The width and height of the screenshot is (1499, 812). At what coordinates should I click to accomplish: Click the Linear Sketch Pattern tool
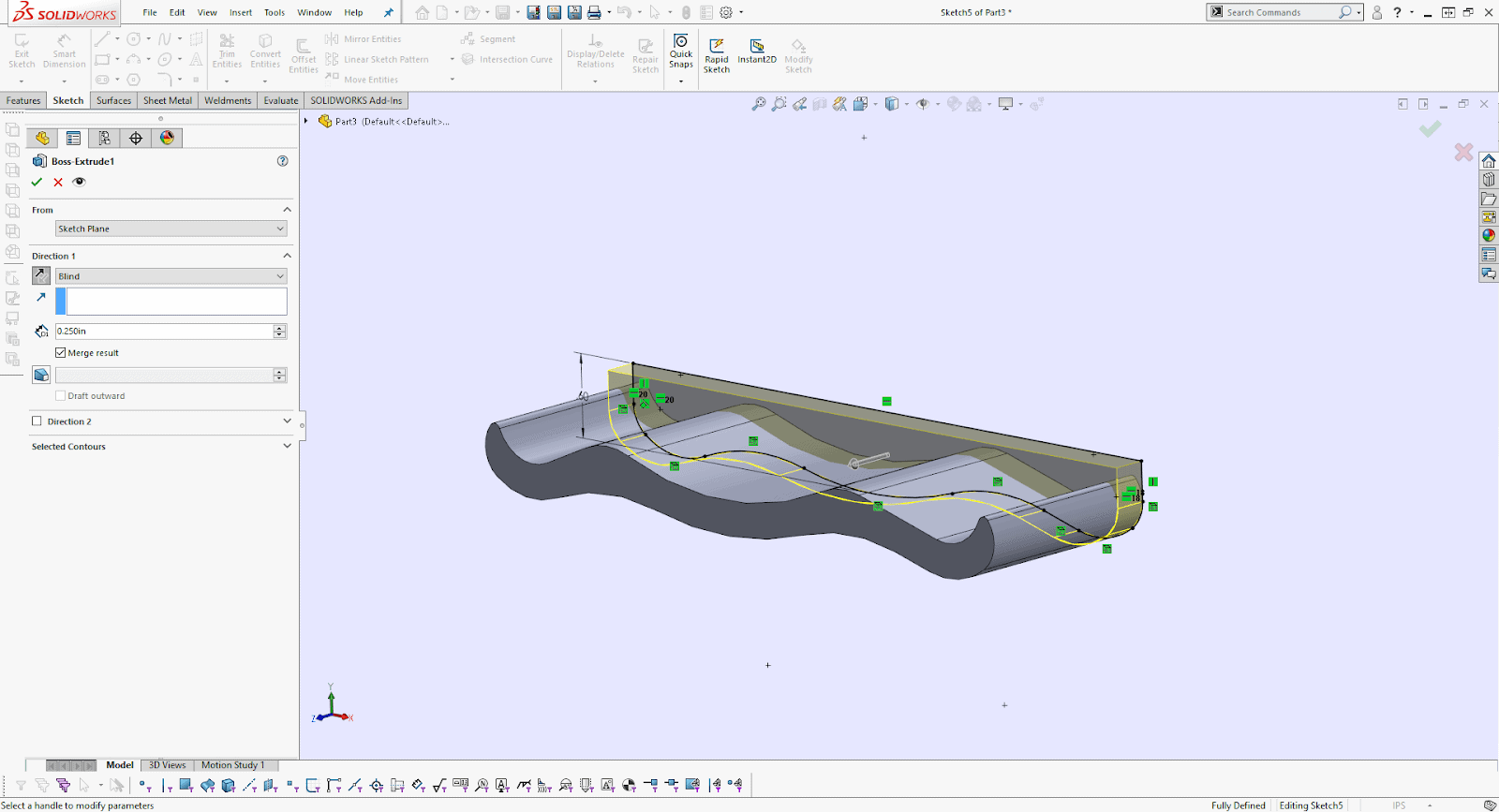378,59
